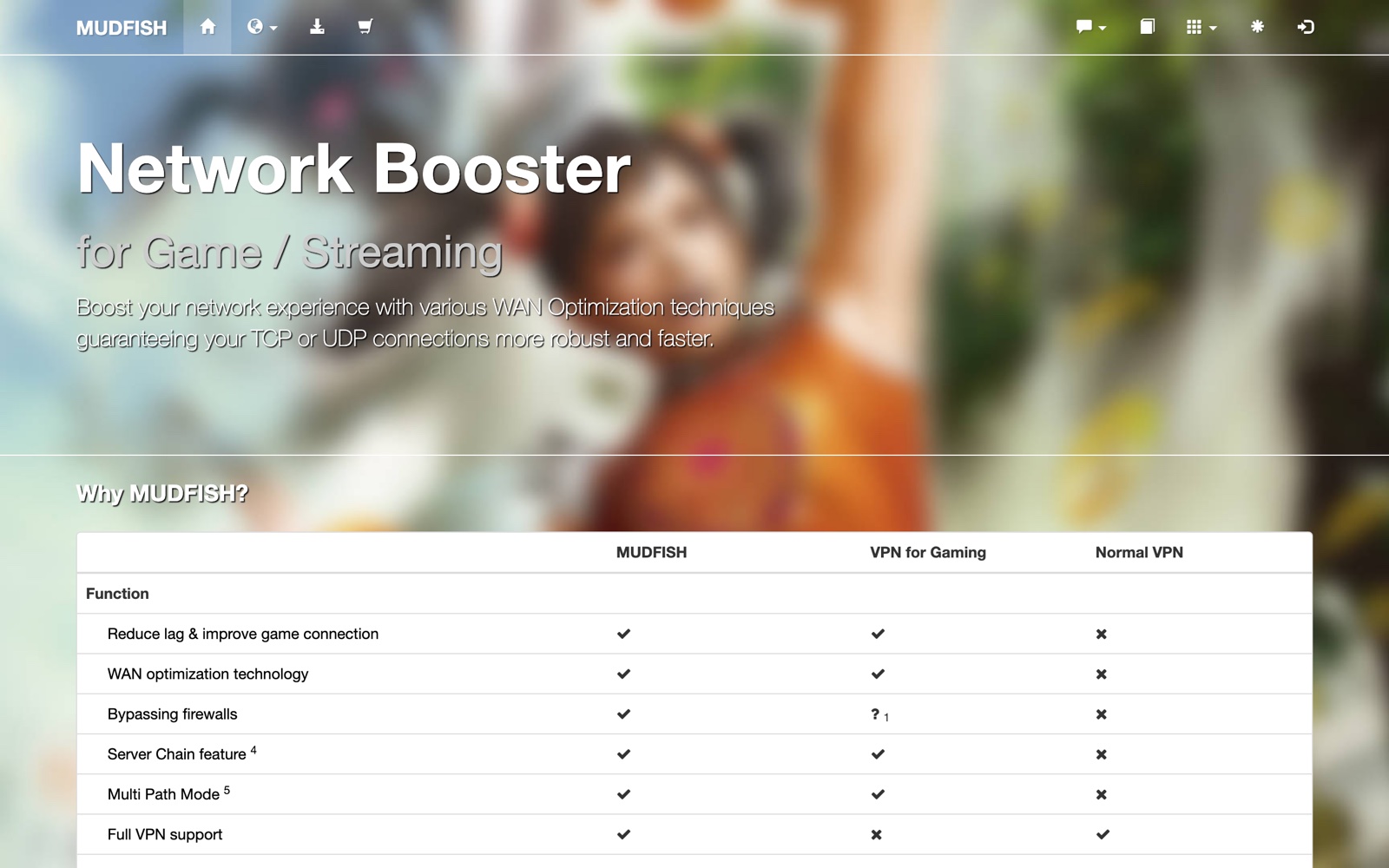Open the shopping cart icon
Viewport: 1389px width, 868px height.
pyautogui.click(x=365, y=27)
